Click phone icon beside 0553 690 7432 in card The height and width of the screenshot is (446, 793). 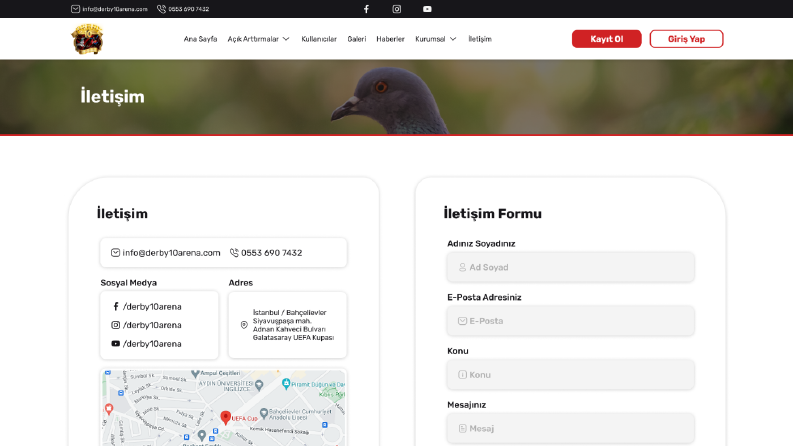(234, 252)
